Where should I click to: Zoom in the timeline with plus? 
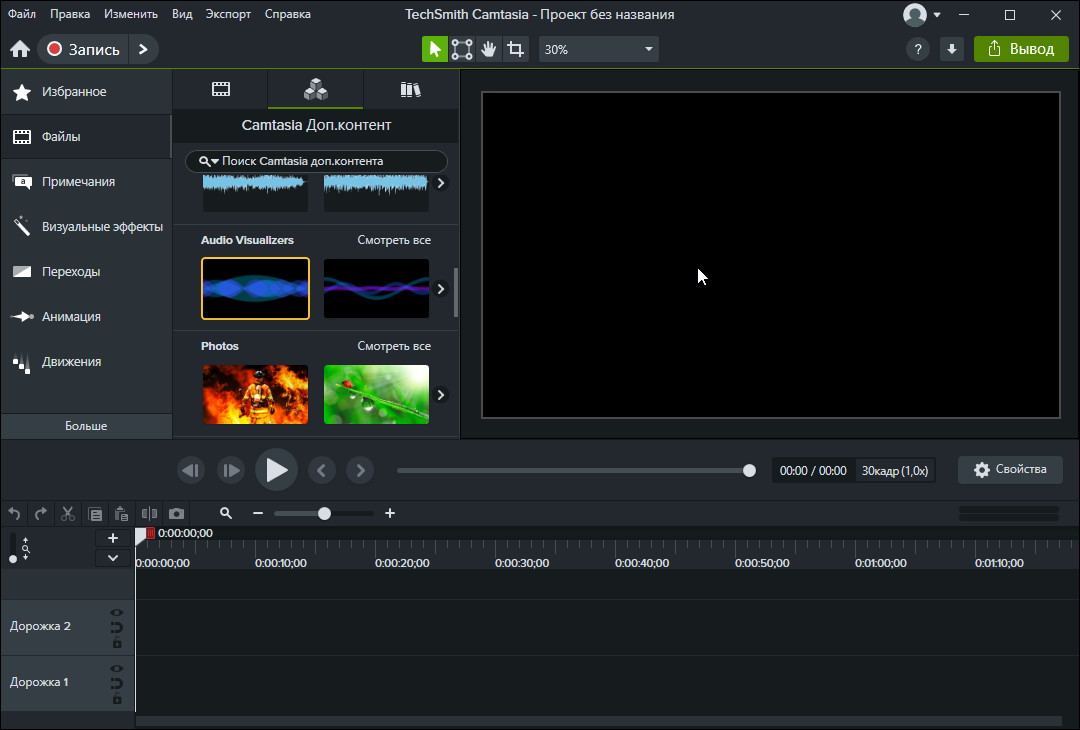[x=390, y=513]
